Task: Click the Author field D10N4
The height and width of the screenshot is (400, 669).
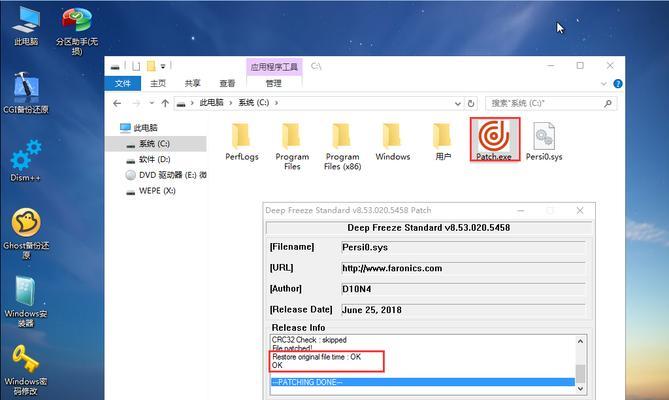Action: coord(463,289)
